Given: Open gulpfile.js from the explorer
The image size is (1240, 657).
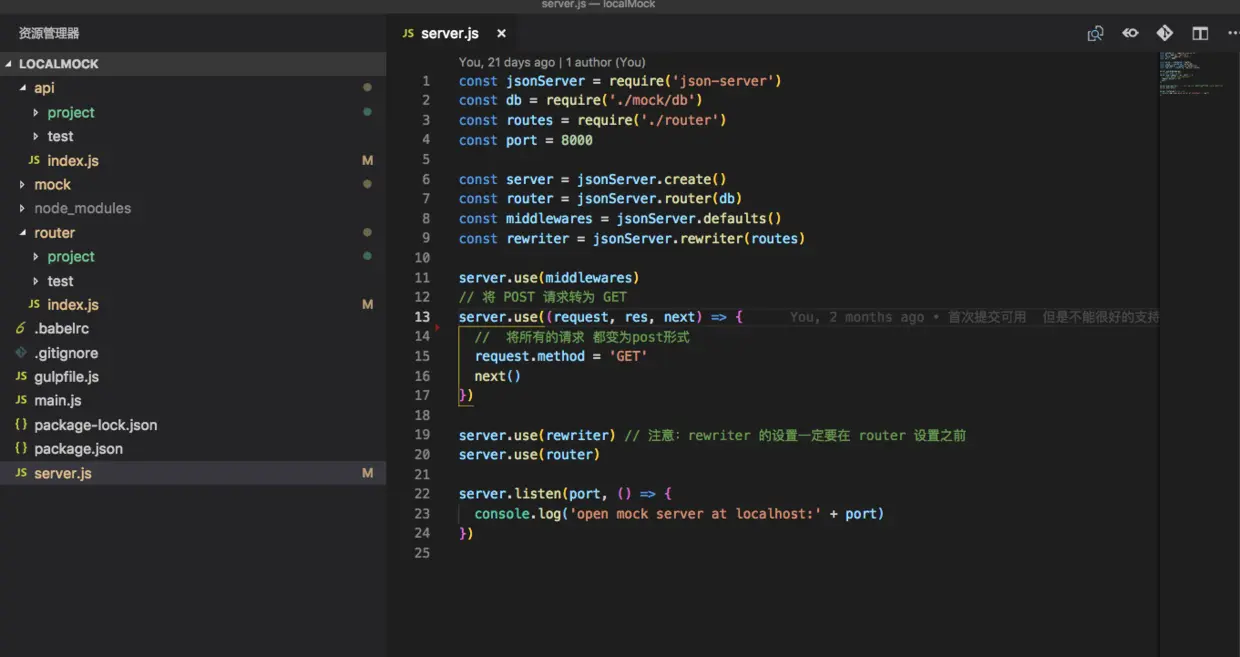Looking at the screenshot, I should [66, 377].
